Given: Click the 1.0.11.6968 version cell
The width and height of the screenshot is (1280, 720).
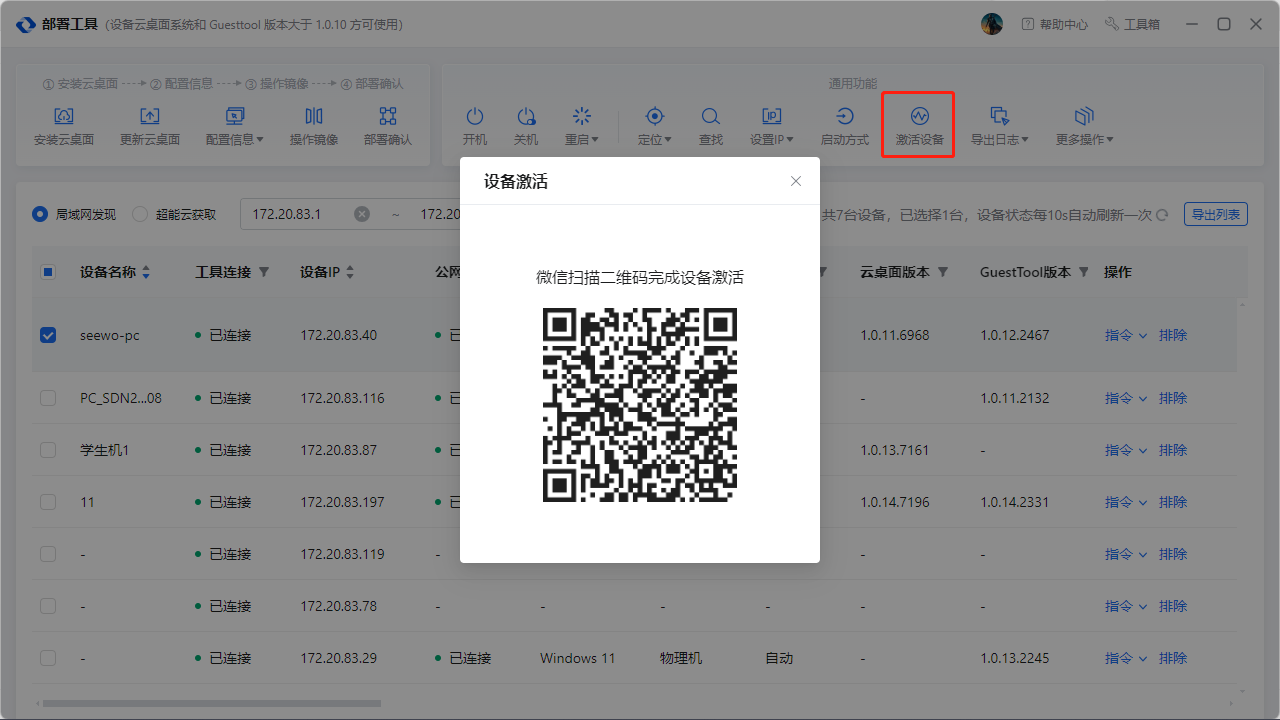Looking at the screenshot, I should coord(895,335).
